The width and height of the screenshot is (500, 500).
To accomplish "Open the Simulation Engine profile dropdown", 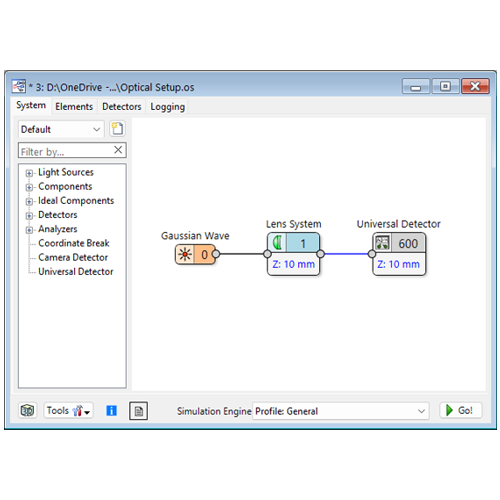I will coord(340,411).
